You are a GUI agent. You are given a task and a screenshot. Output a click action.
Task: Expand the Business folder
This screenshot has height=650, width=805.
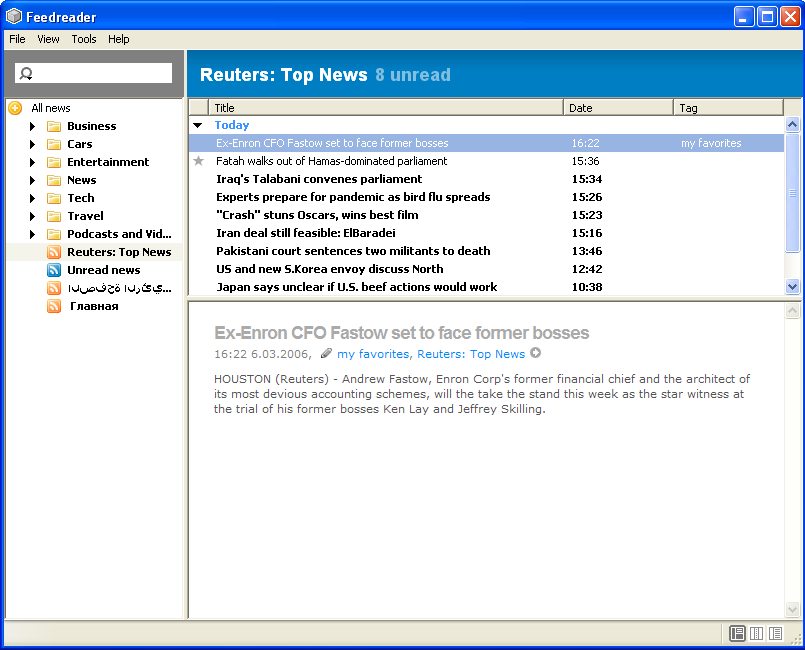(32, 126)
